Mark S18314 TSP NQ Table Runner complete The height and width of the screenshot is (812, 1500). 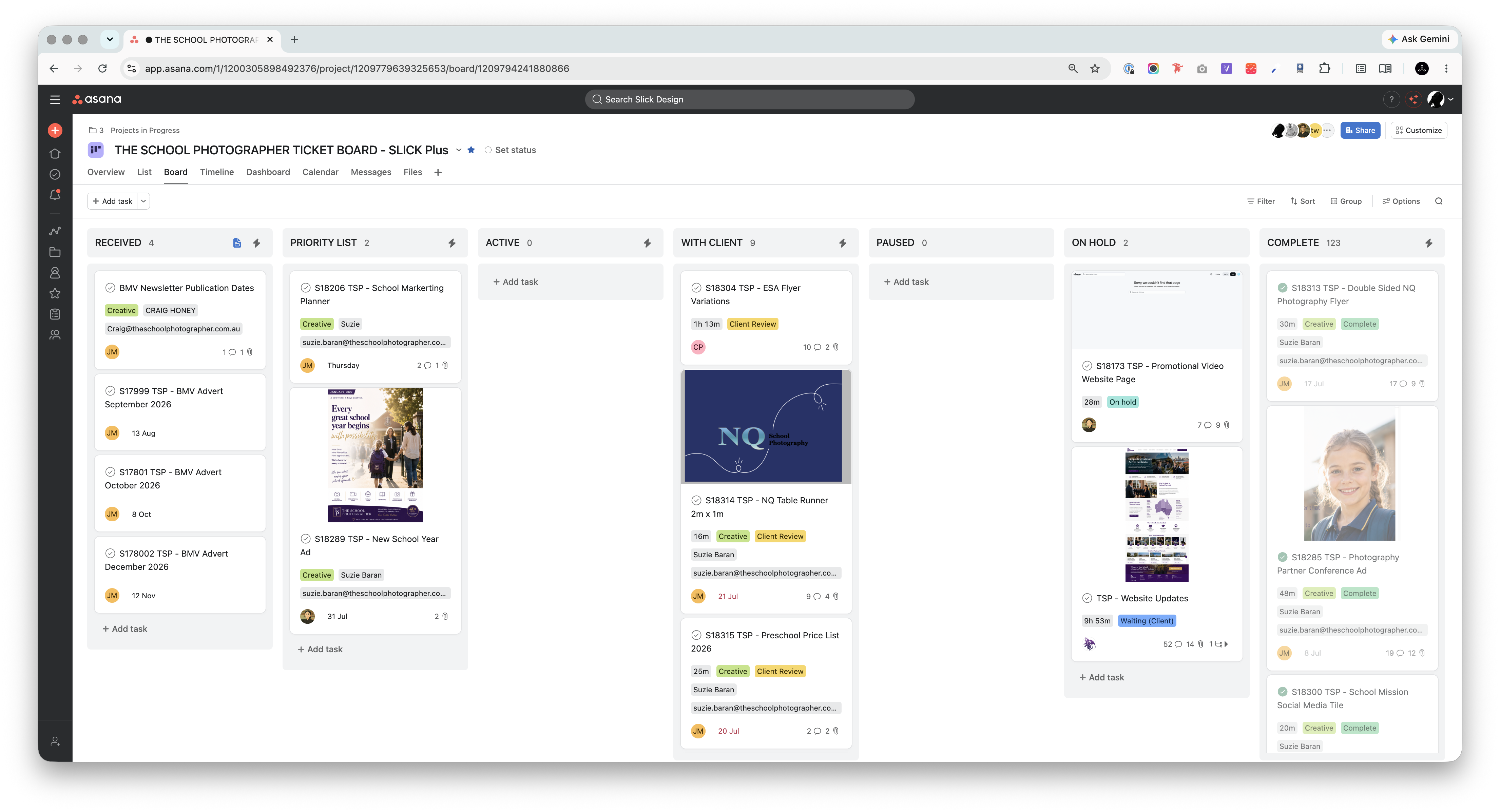coord(696,500)
